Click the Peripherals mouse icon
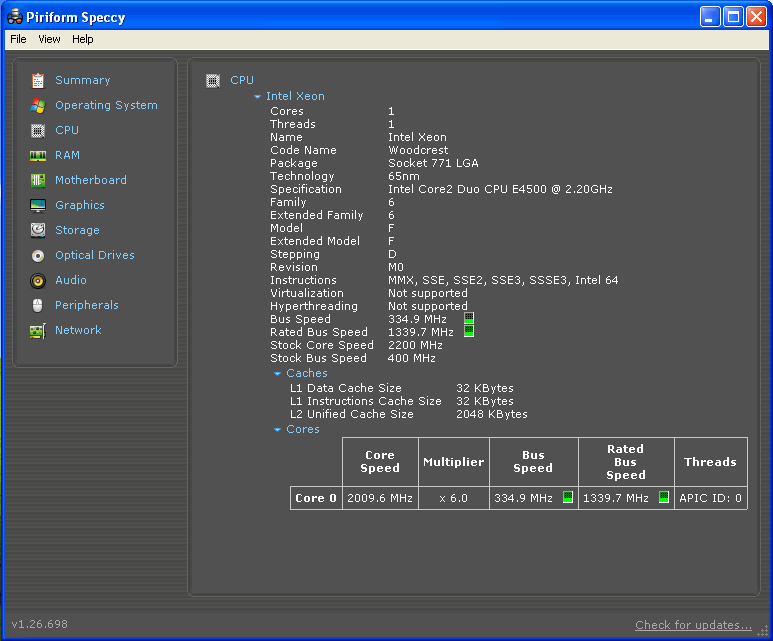Screen dimensions: 773x641 point(38,306)
